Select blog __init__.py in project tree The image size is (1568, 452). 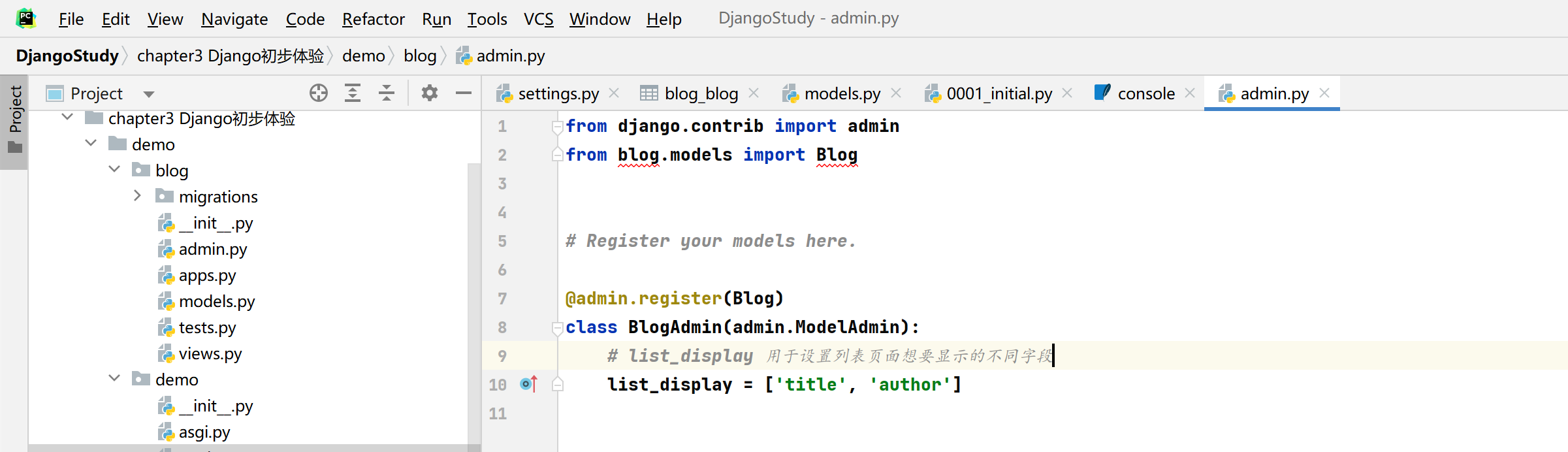(204, 223)
